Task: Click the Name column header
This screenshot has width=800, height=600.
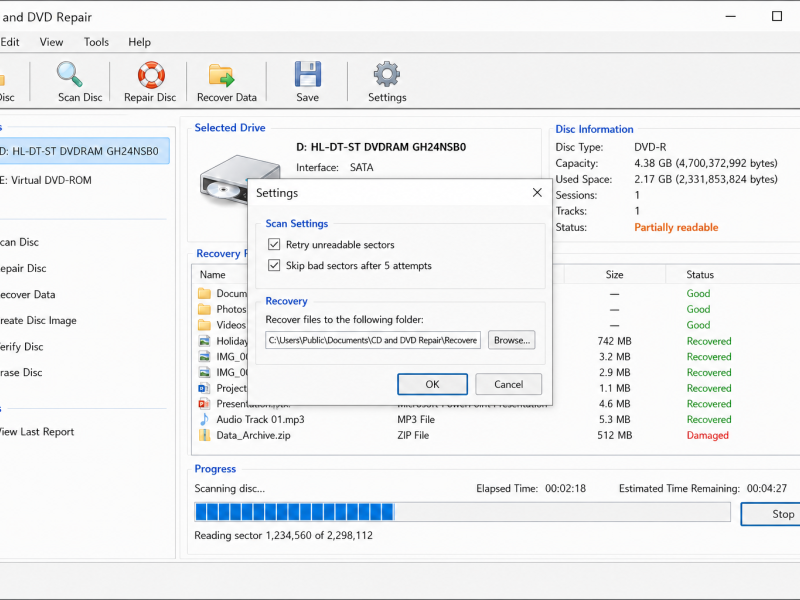Action: [213, 274]
